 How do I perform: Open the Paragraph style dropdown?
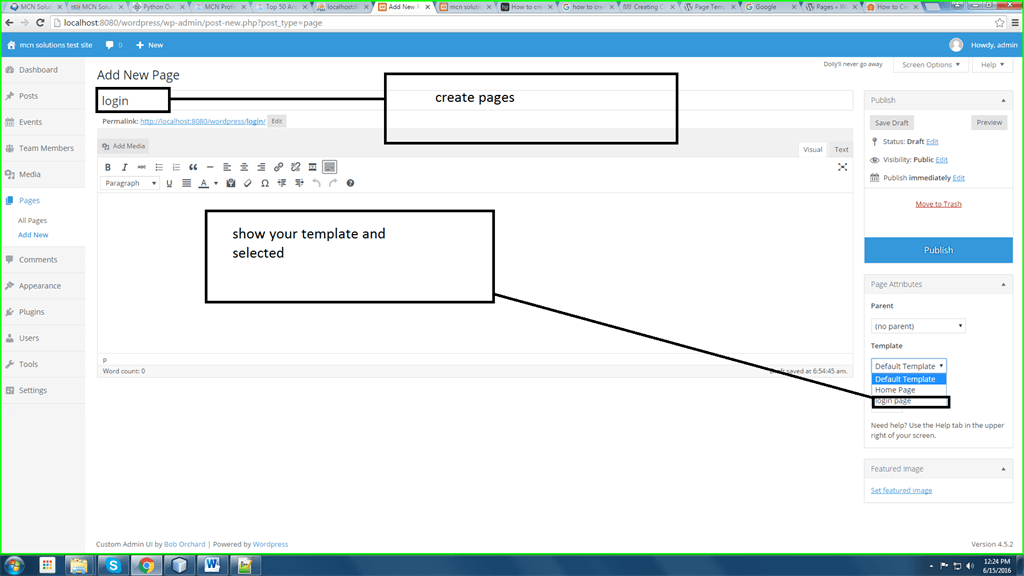[130, 183]
